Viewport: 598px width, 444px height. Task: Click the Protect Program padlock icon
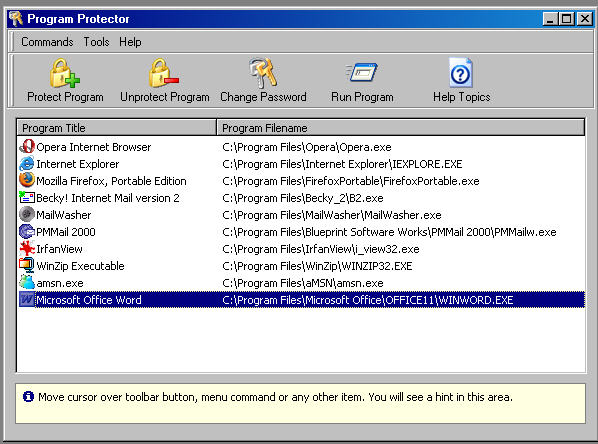point(64,73)
